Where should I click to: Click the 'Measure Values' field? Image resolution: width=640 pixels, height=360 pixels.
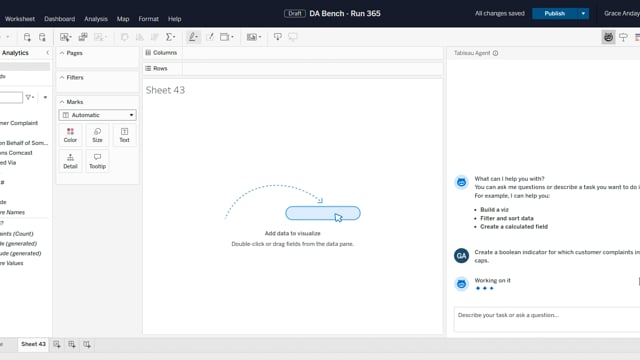(11, 263)
